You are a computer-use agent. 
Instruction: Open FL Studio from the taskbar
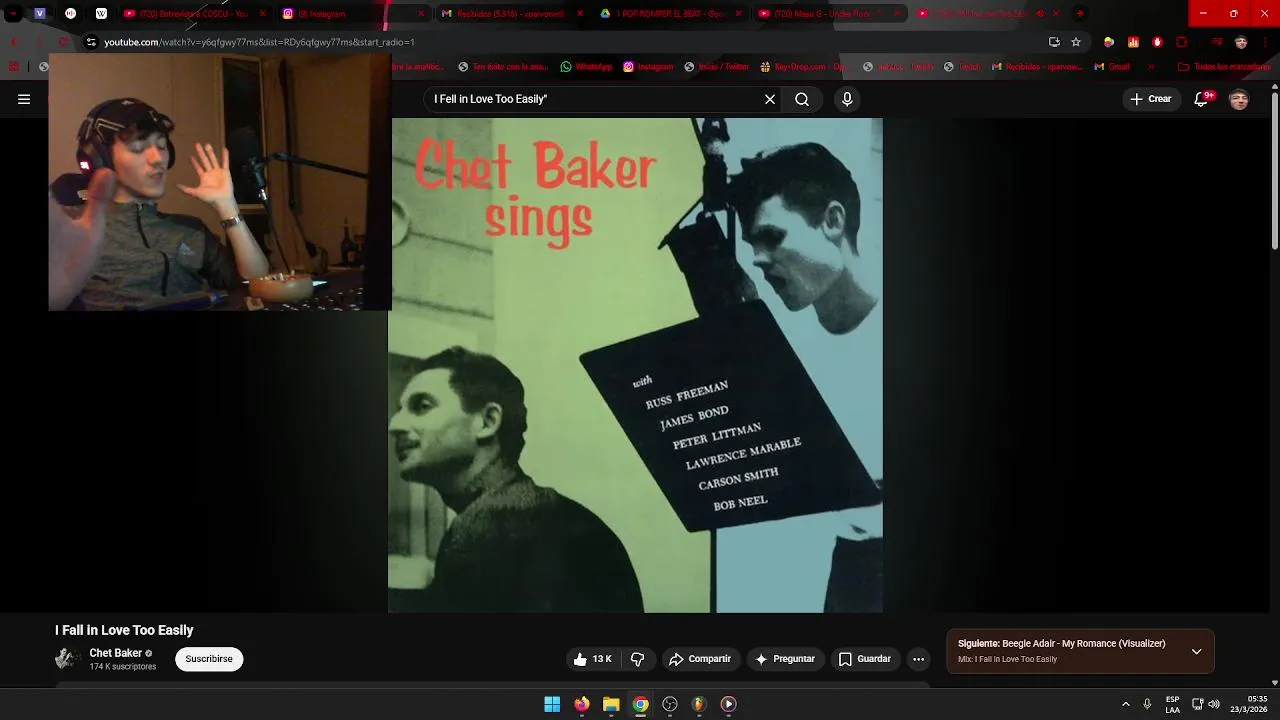[699, 704]
